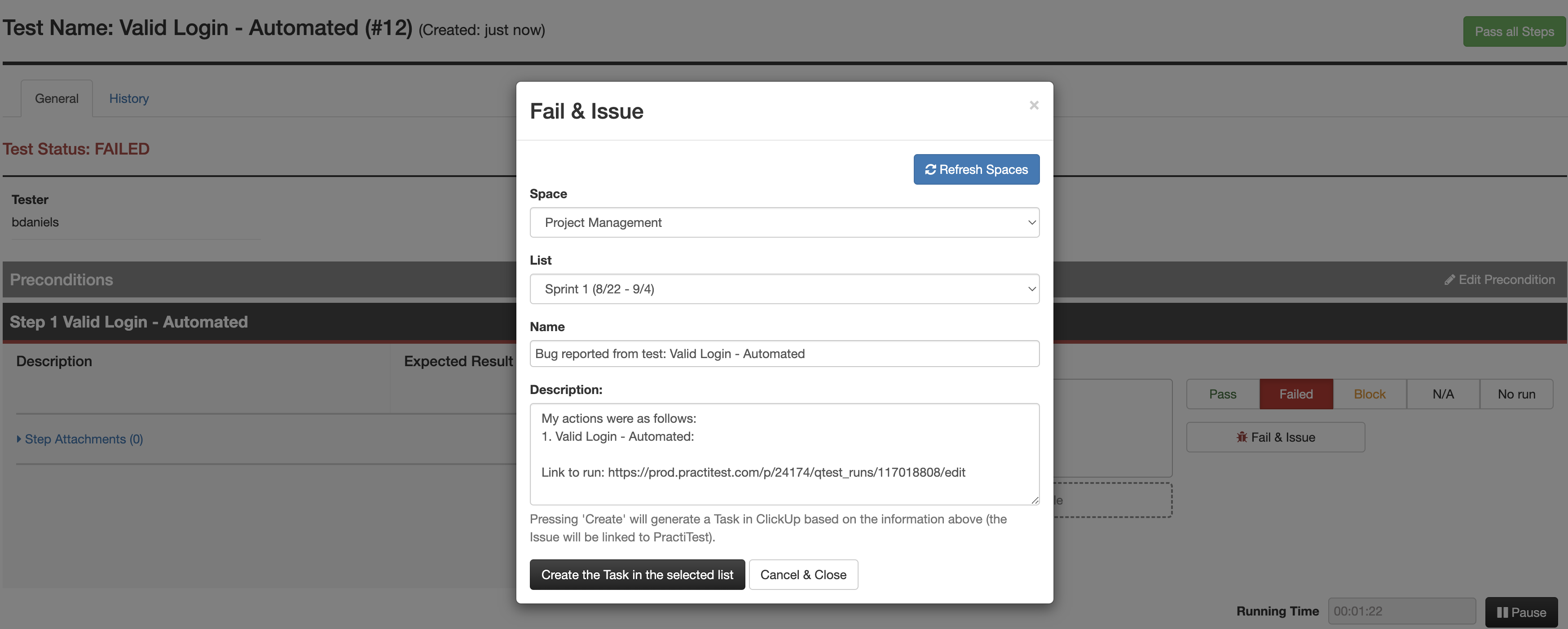Open the Space dropdown
The image size is (1568, 629).
pyautogui.click(x=784, y=222)
